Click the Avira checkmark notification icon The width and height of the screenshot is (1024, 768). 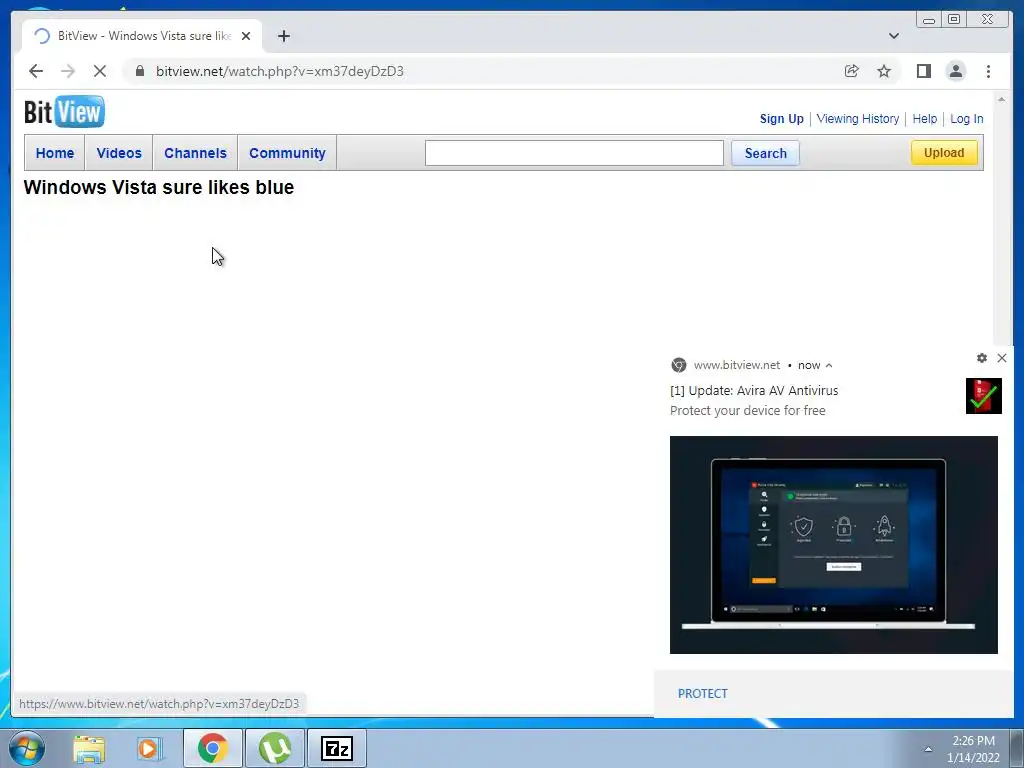pyautogui.click(x=984, y=396)
